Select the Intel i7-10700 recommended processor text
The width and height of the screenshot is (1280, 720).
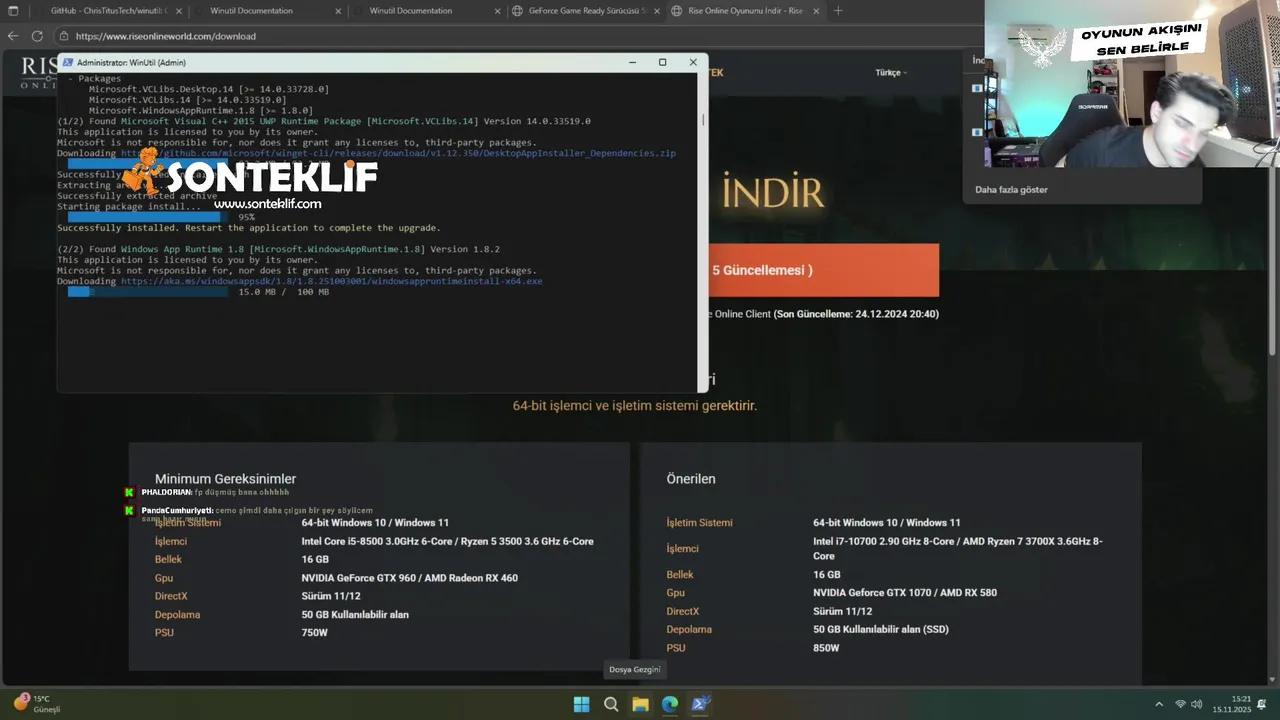click(x=958, y=548)
